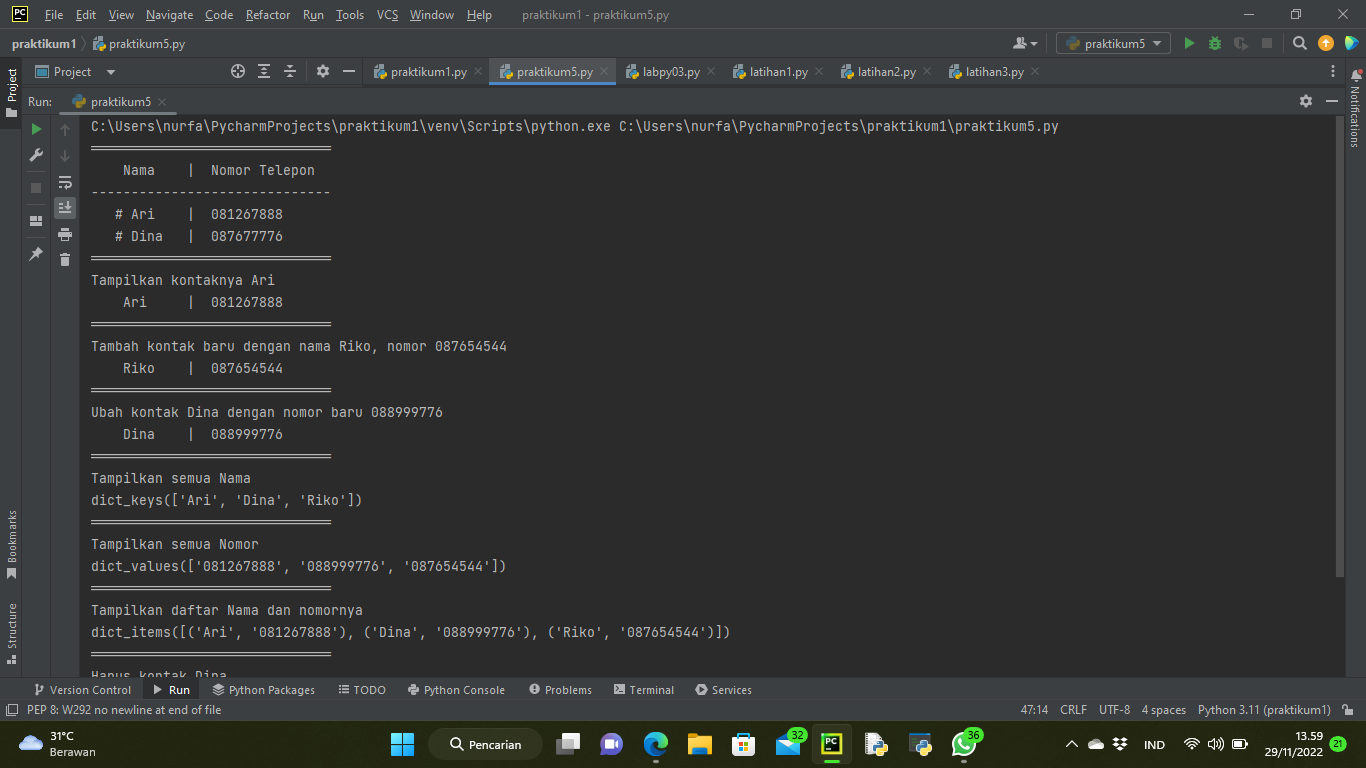This screenshot has height=768, width=1366.
Task: Open run configuration settings via wrench icon
Action: (35, 156)
